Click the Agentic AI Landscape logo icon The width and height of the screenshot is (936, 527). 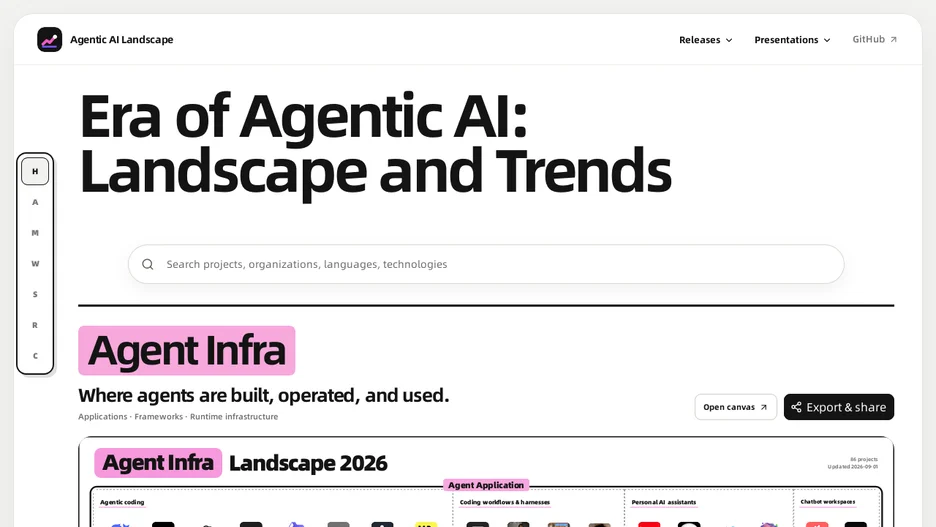click(x=50, y=39)
